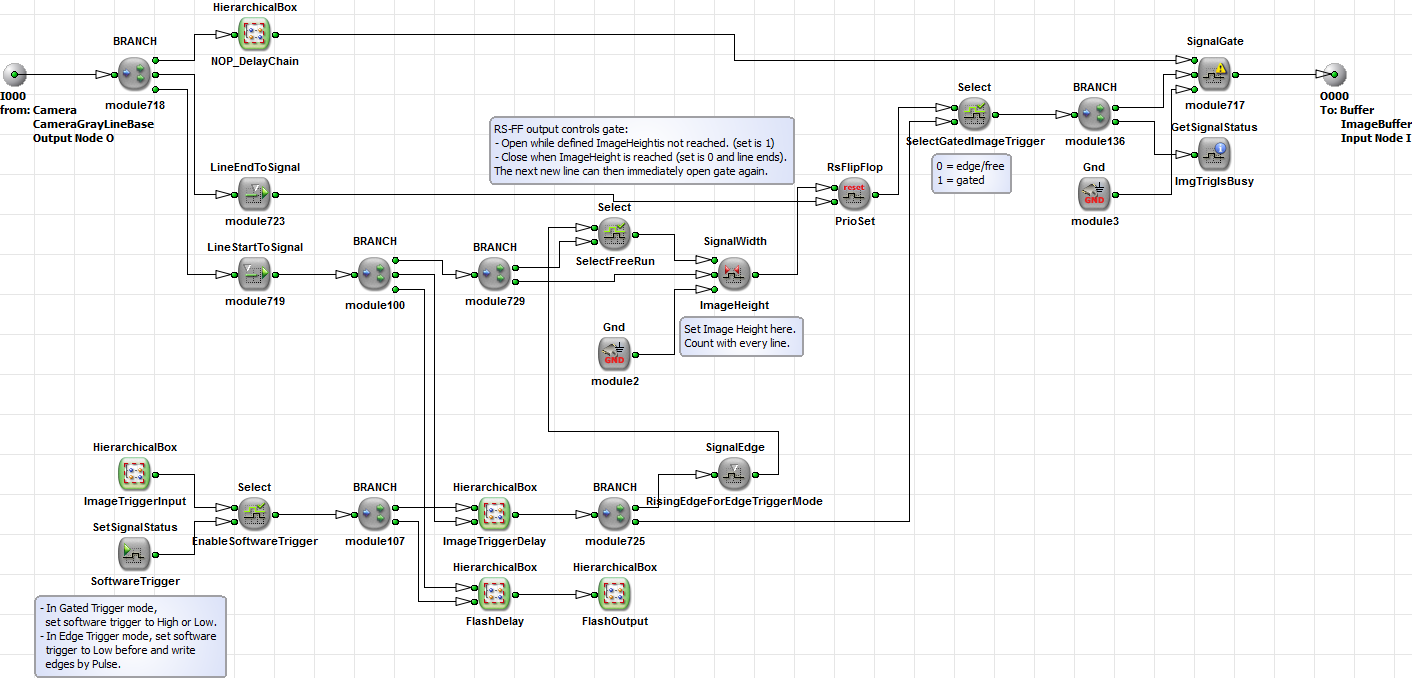Open the SelectFreeRun Select operator
Image resolution: width=1412 pixels, height=678 pixels.
[614, 233]
